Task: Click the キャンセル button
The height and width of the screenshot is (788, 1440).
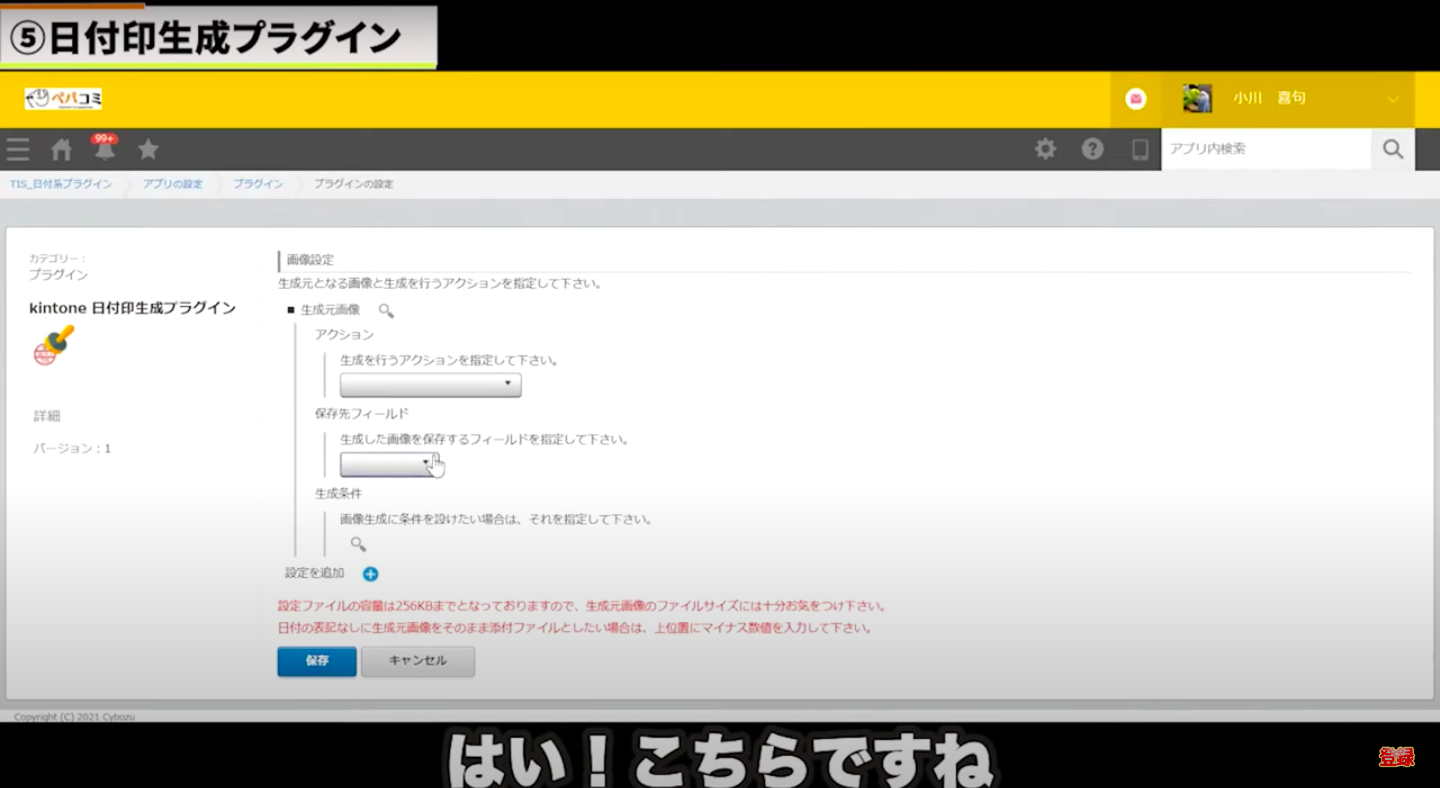Action: [417, 661]
